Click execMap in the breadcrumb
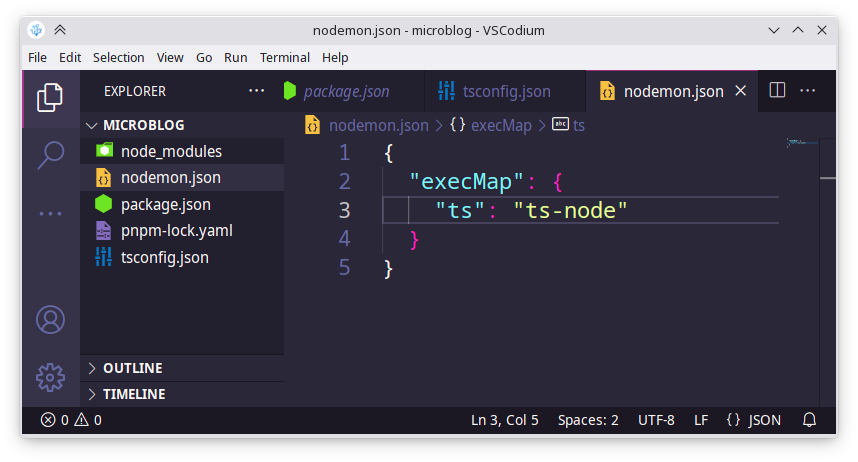The height and width of the screenshot is (462, 858). tap(501, 125)
